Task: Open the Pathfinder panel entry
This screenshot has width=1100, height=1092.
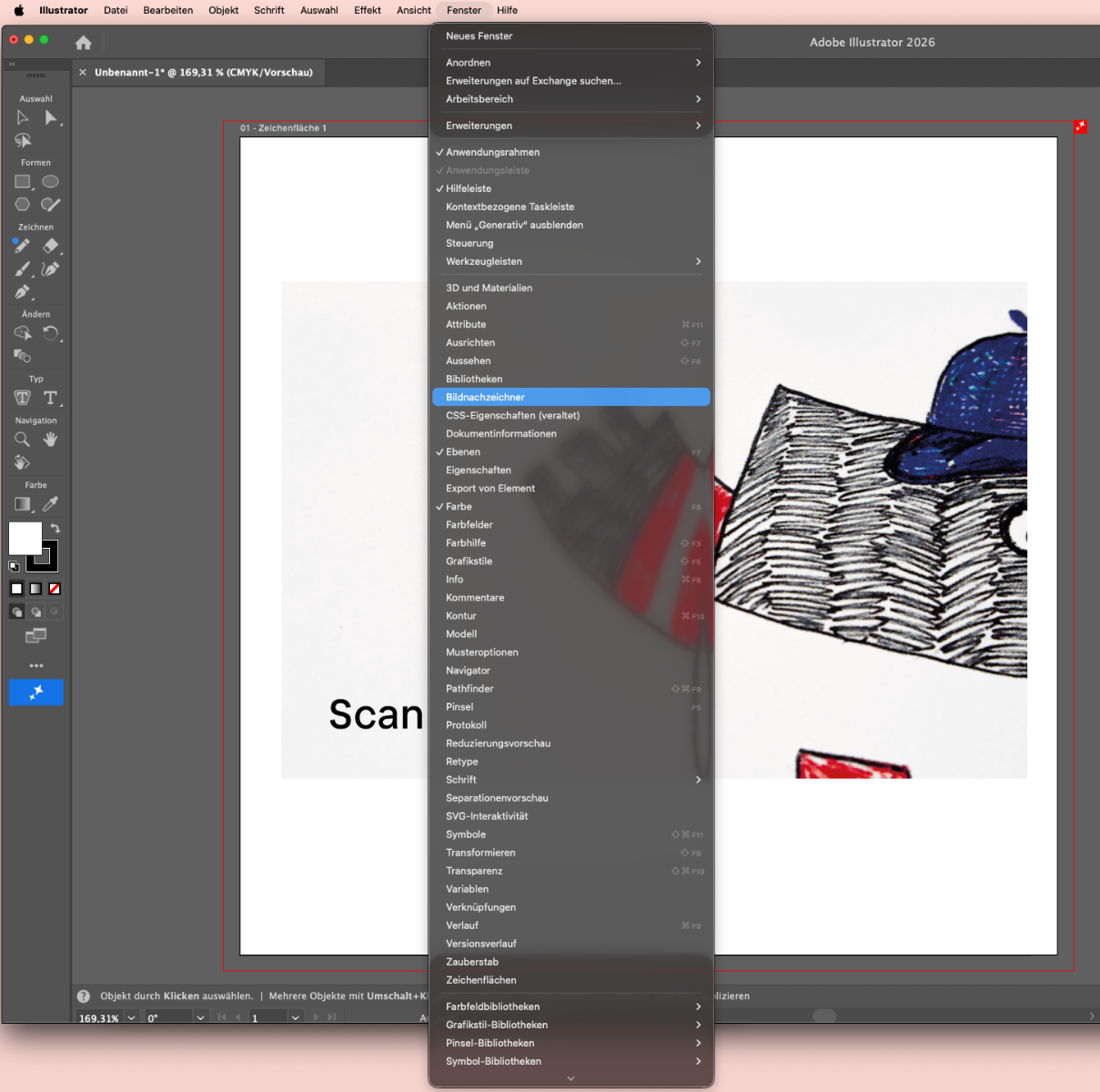Action: 571,689
